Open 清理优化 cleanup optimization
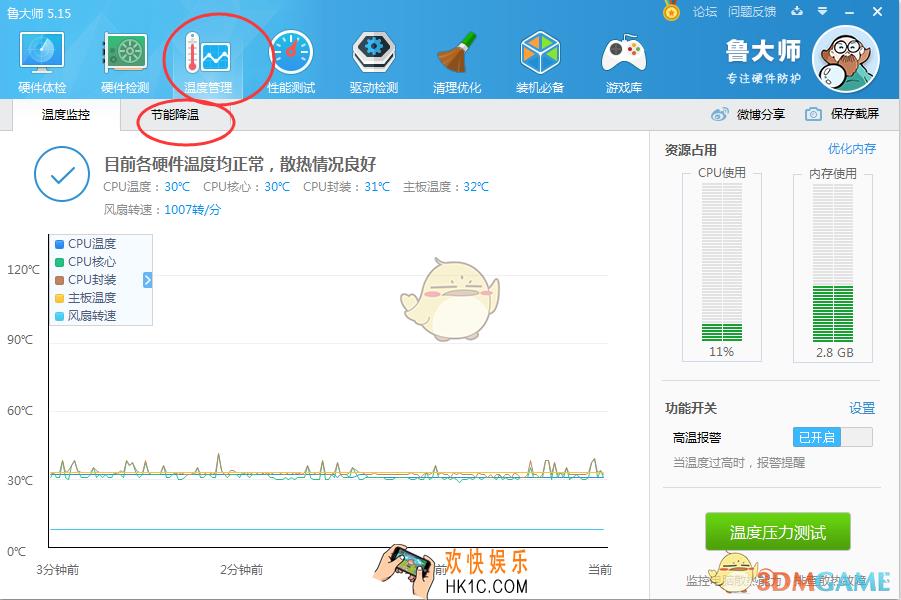Viewport: 901px width, 600px height. coord(457,62)
